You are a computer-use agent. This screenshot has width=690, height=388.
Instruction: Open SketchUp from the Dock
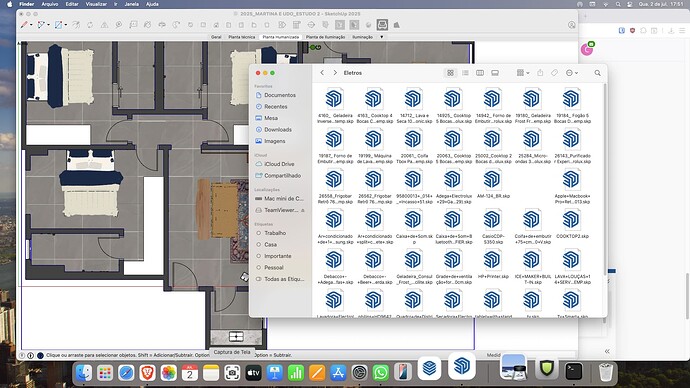point(462,366)
